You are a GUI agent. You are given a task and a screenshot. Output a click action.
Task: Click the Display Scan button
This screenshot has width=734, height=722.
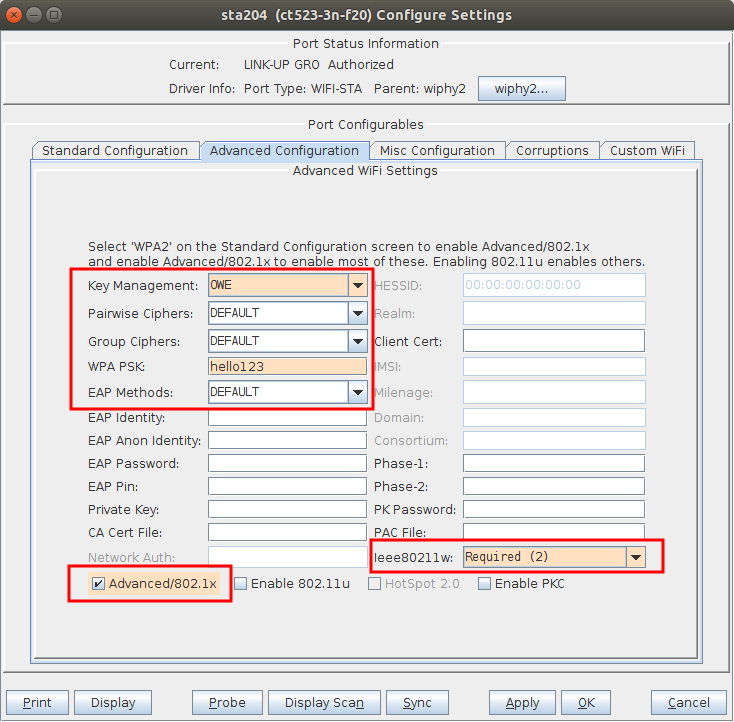[324, 702]
